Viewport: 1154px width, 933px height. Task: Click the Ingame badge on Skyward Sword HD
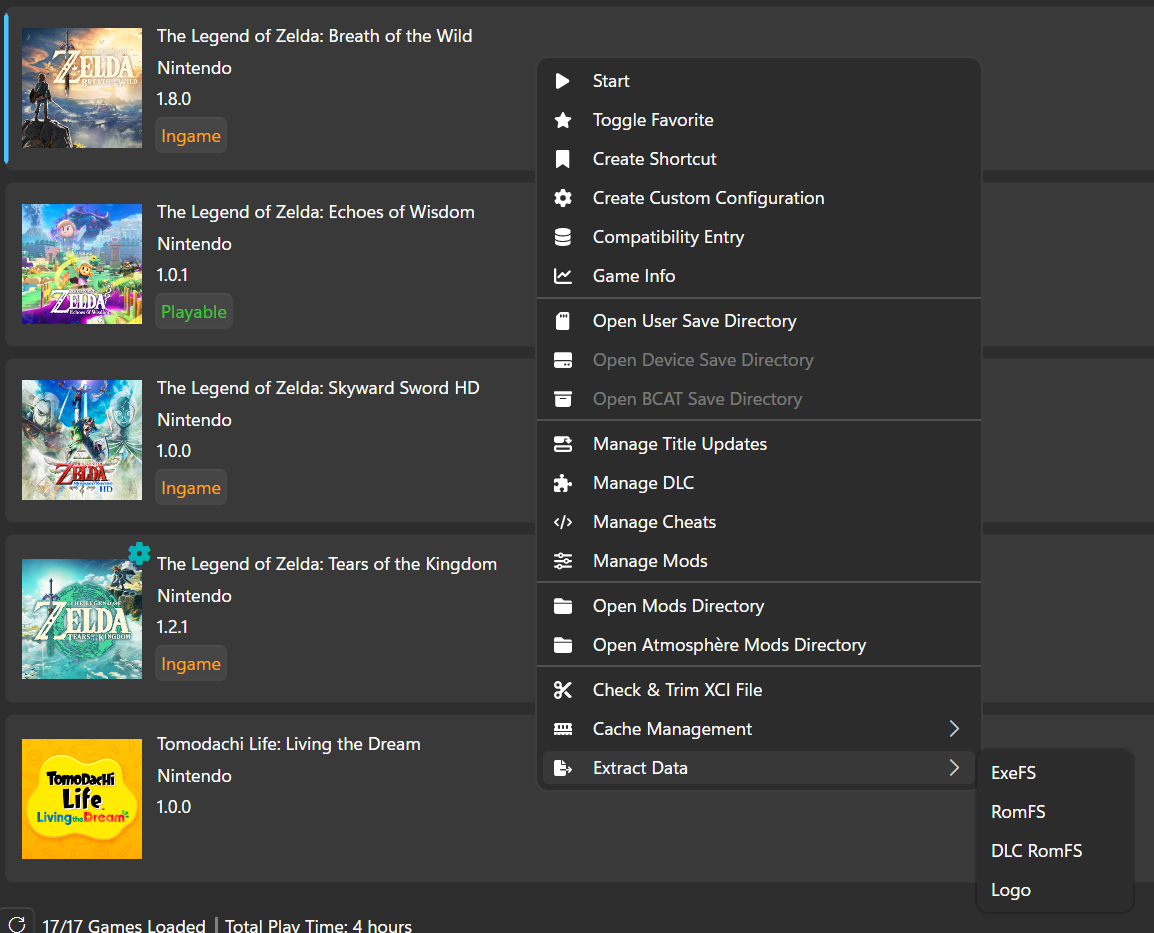[x=191, y=487]
